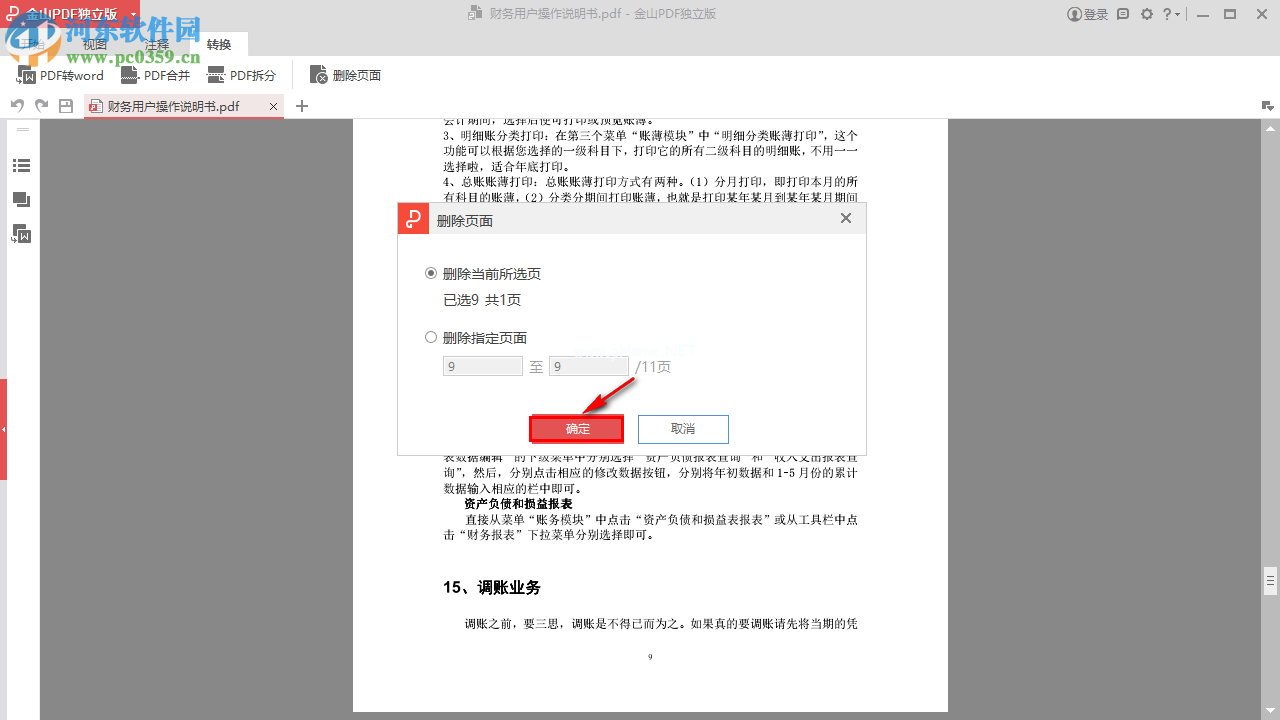
Task: Click the 金山PDF logo icon in dialog
Action: click(x=414, y=219)
